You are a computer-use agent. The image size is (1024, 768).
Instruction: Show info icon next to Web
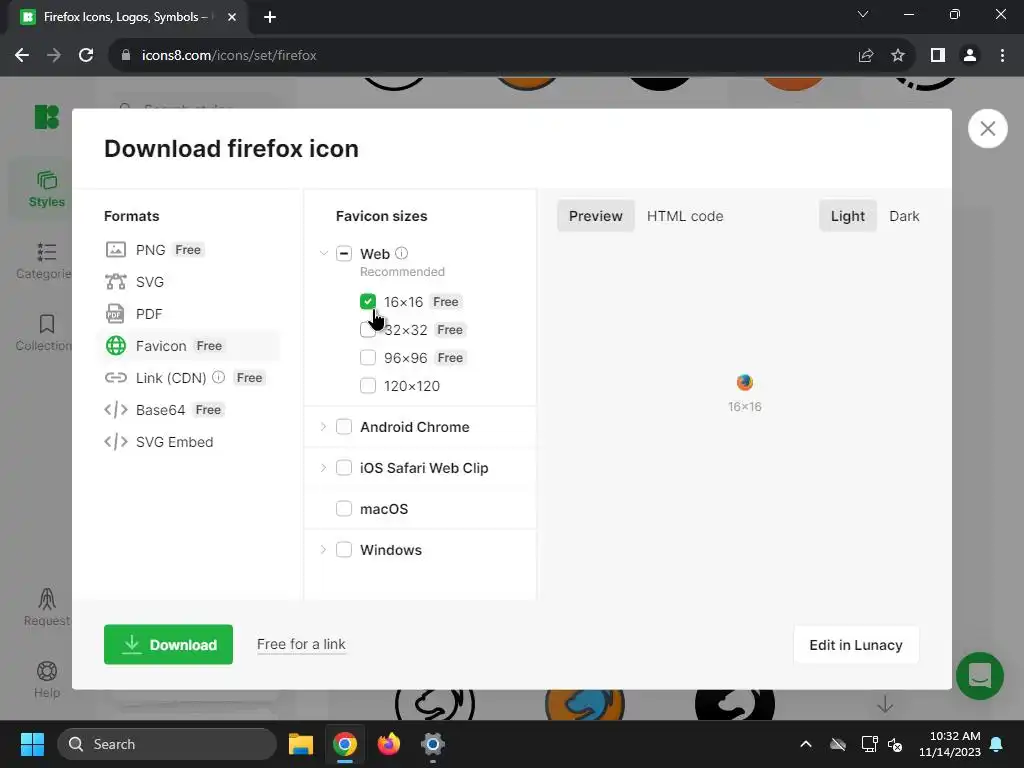[x=402, y=253]
